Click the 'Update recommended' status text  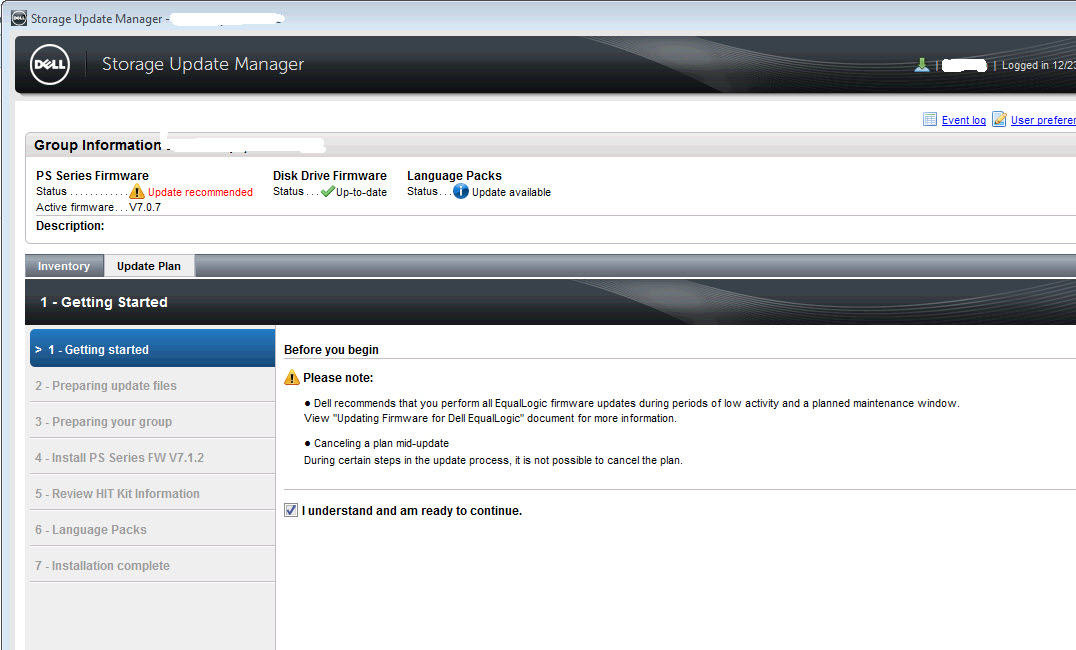coord(200,192)
